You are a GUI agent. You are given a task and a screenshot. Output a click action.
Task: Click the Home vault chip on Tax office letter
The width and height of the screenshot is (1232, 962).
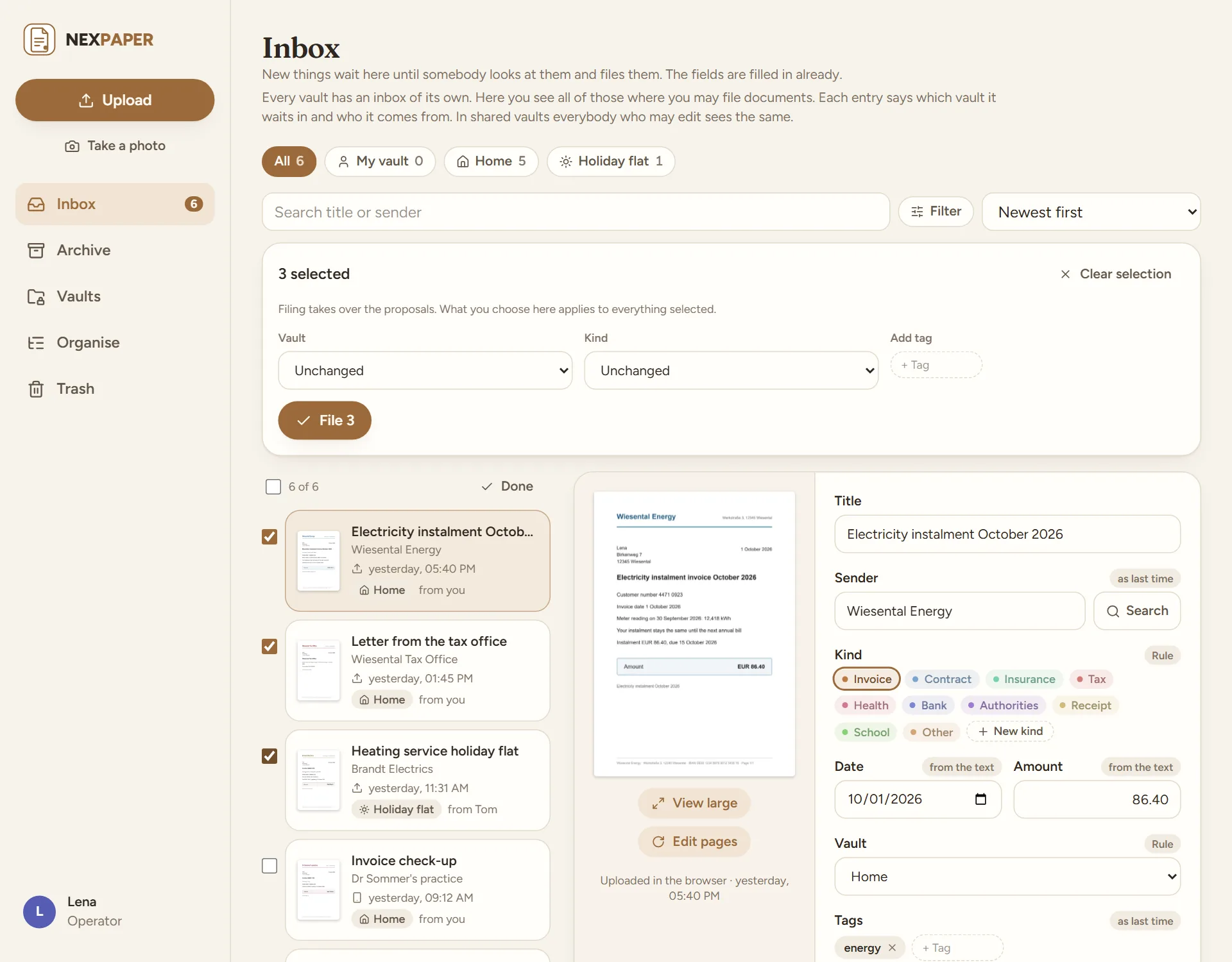pyautogui.click(x=382, y=700)
